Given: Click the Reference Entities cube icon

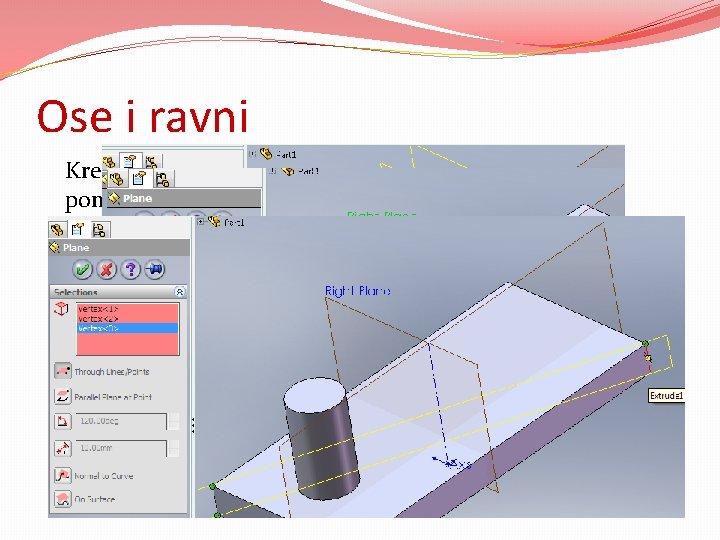Looking at the screenshot, I should 61,309.
